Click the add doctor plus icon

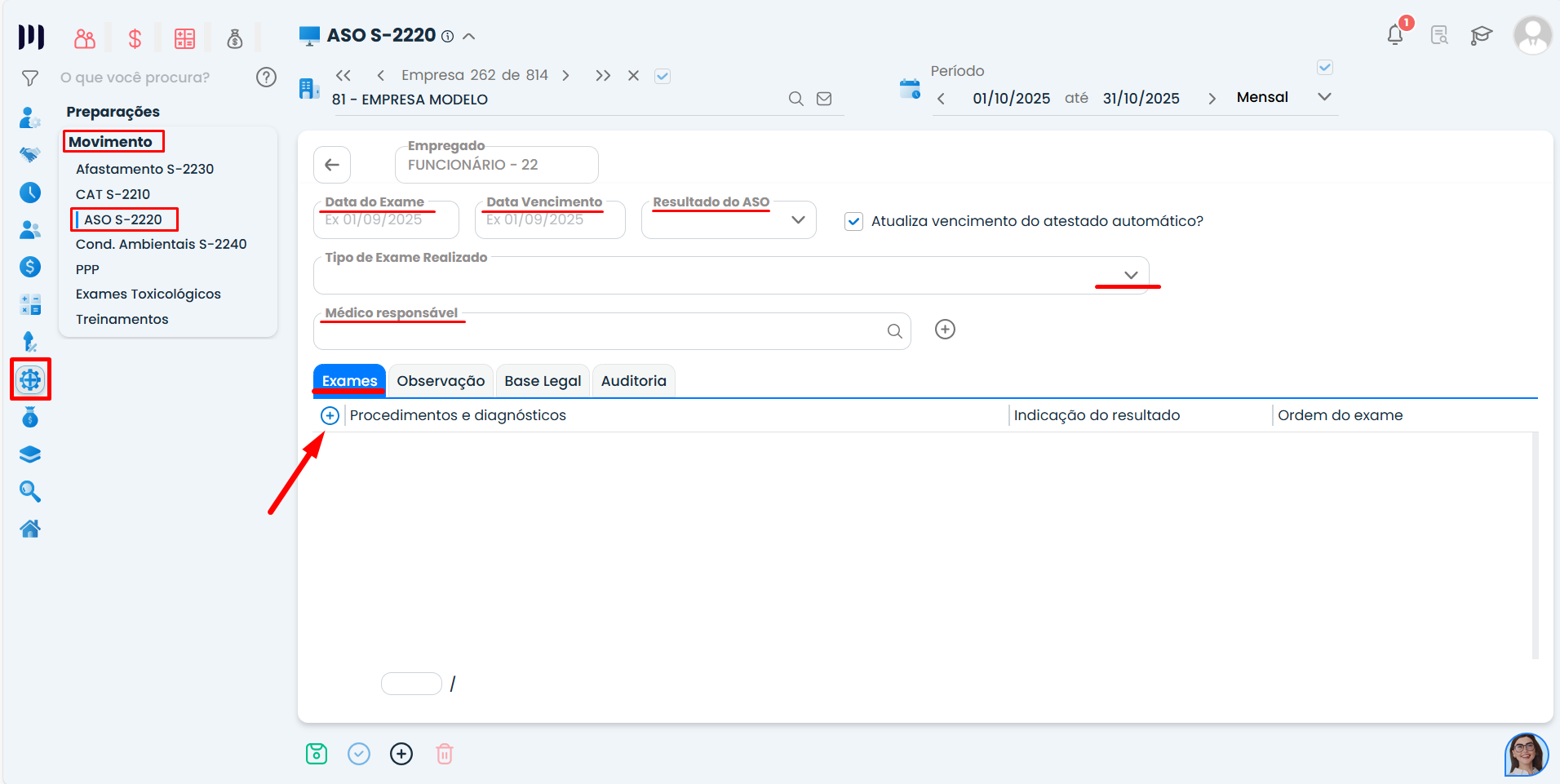tap(945, 330)
